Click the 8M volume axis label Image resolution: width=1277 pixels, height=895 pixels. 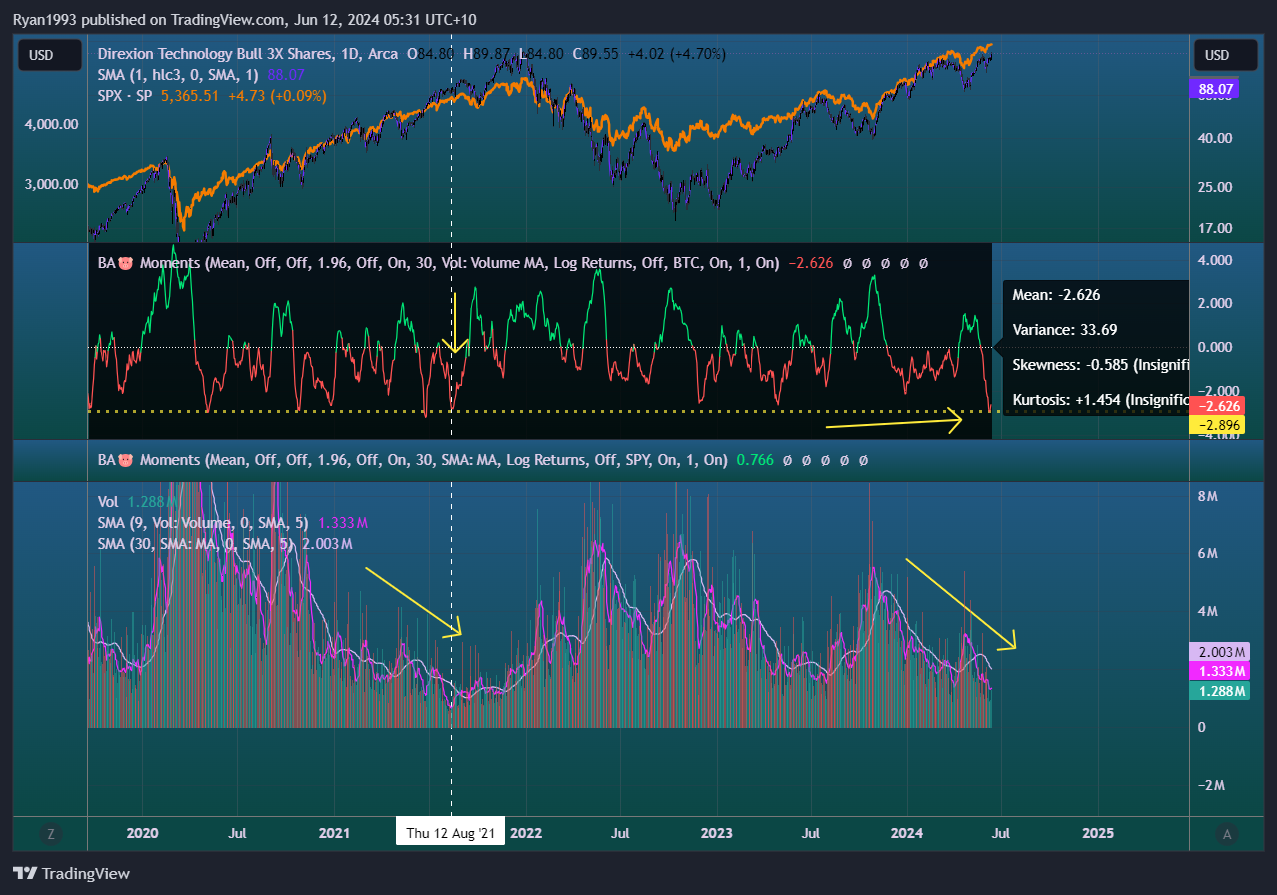click(1206, 495)
